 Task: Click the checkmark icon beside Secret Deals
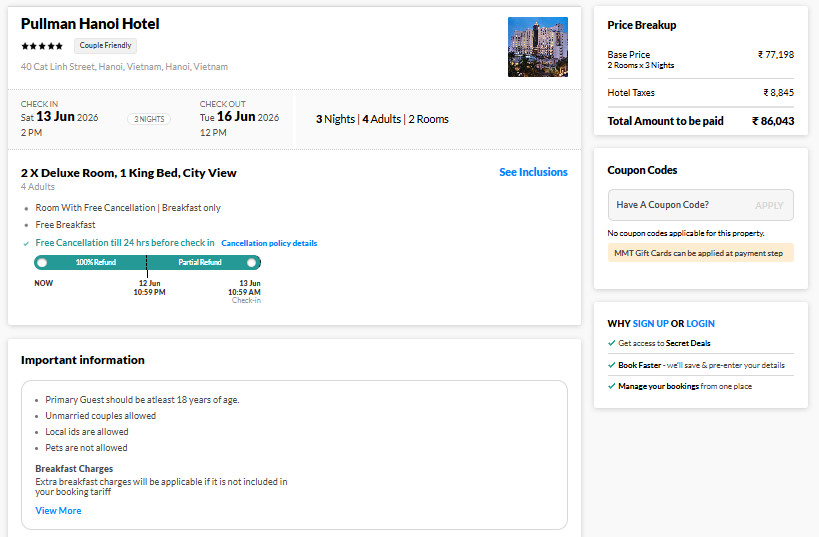pos(611,343)
